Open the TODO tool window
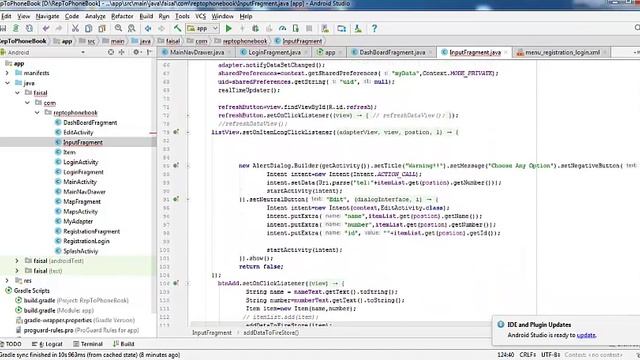The image size is (640, 360). coord(11,344)
